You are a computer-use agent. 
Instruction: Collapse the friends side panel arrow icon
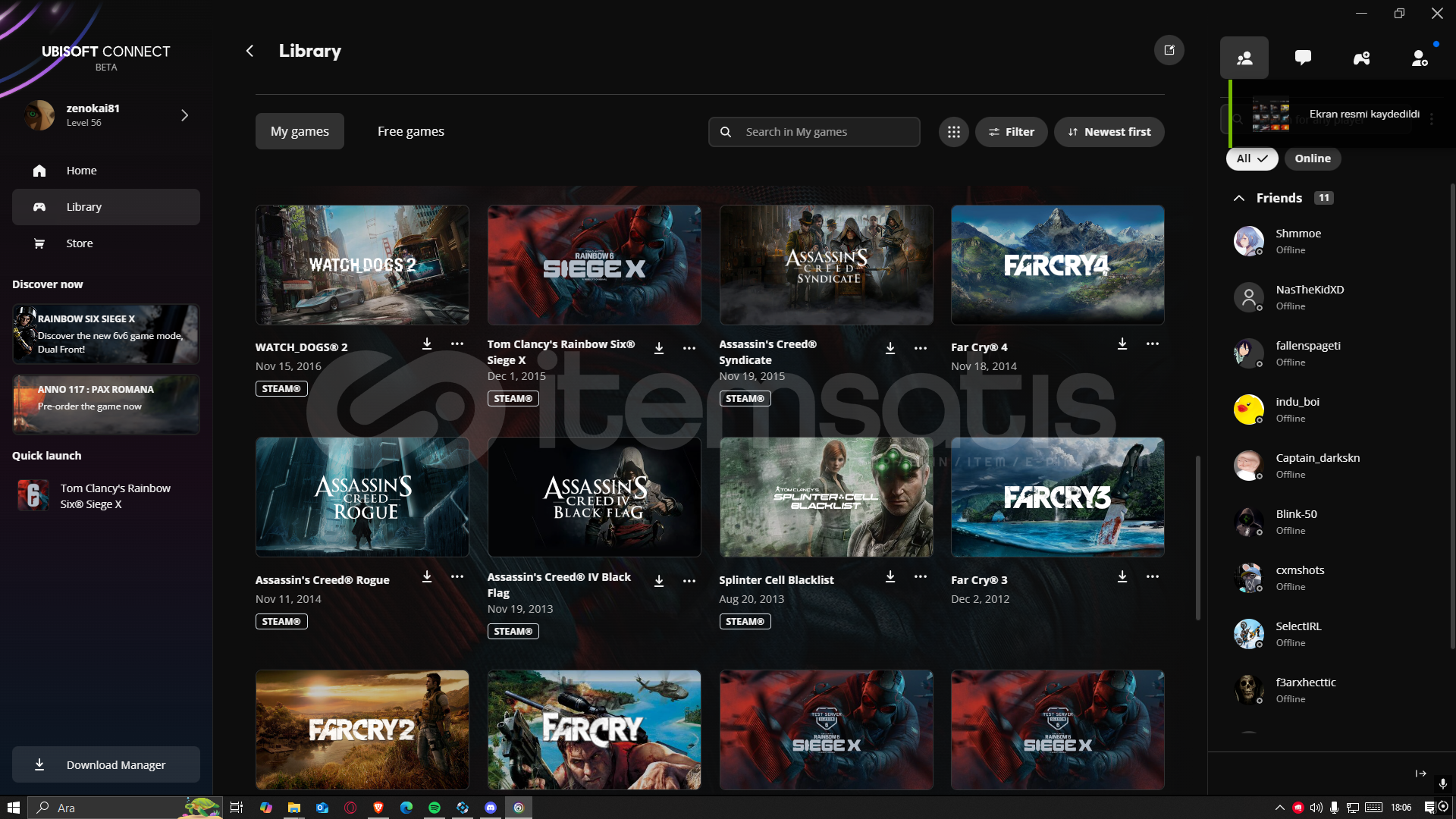(x=1420, y=773)
